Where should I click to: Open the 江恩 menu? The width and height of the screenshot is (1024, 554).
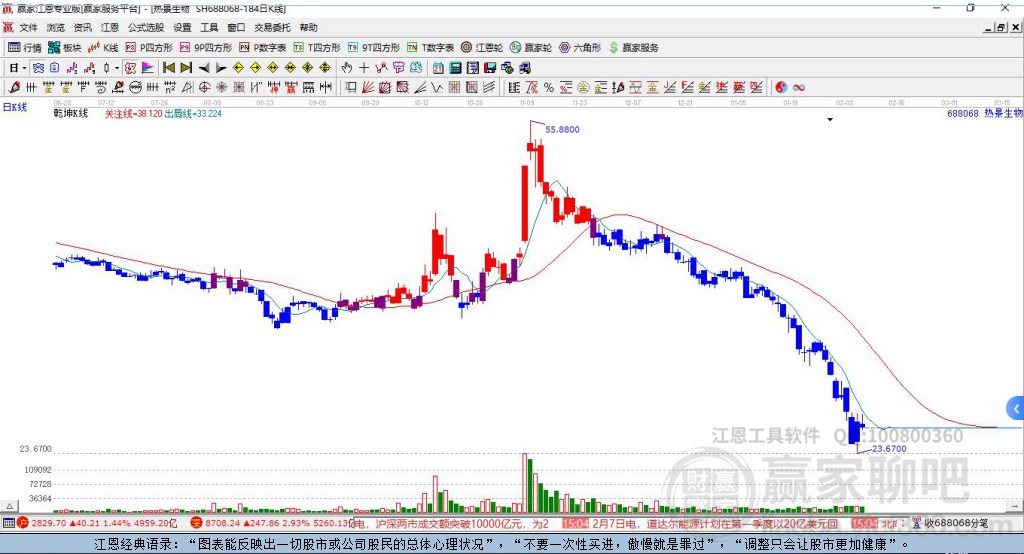110,27
